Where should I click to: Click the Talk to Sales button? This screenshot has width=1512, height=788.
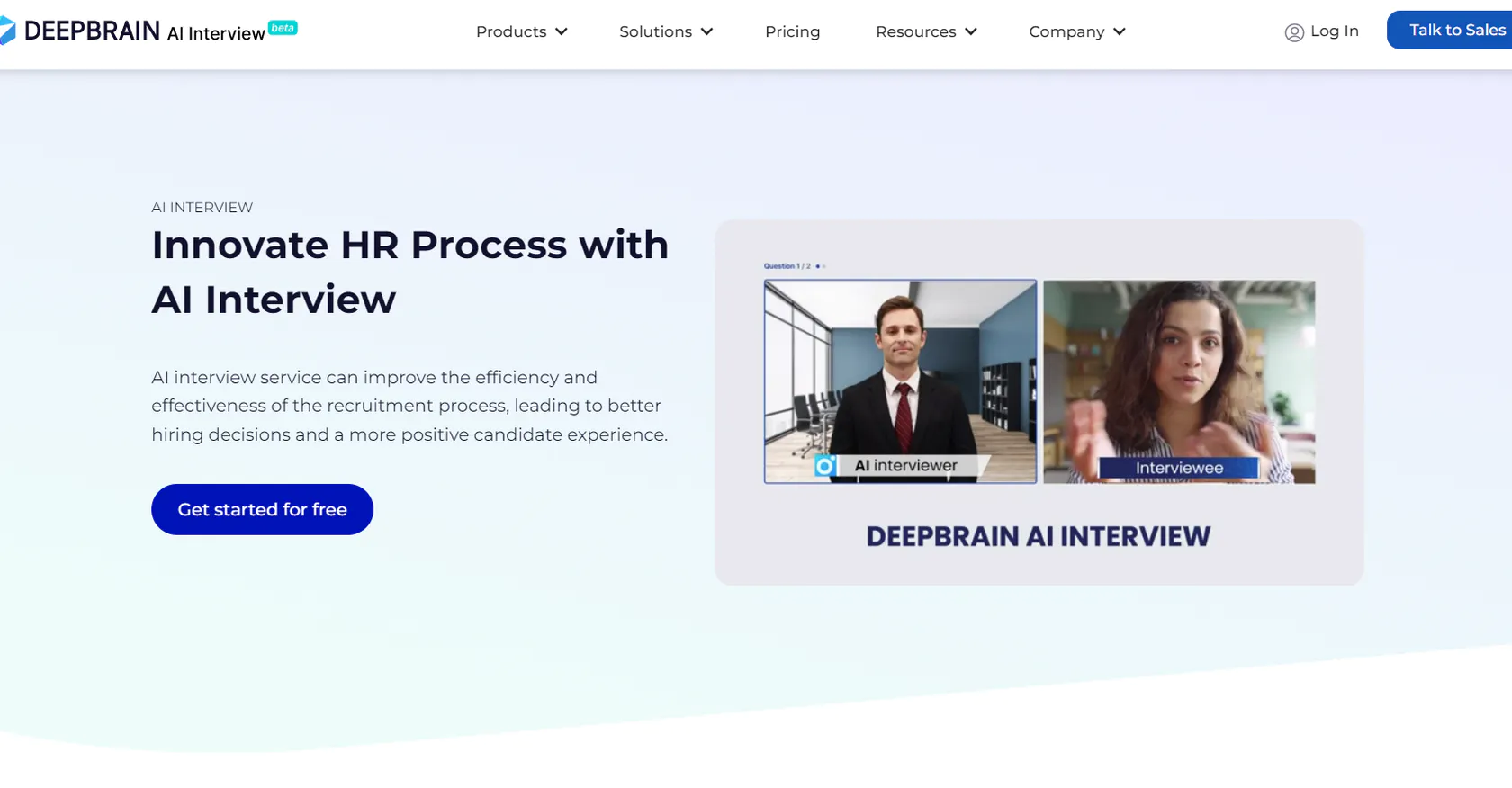[x=1450, y=30]
